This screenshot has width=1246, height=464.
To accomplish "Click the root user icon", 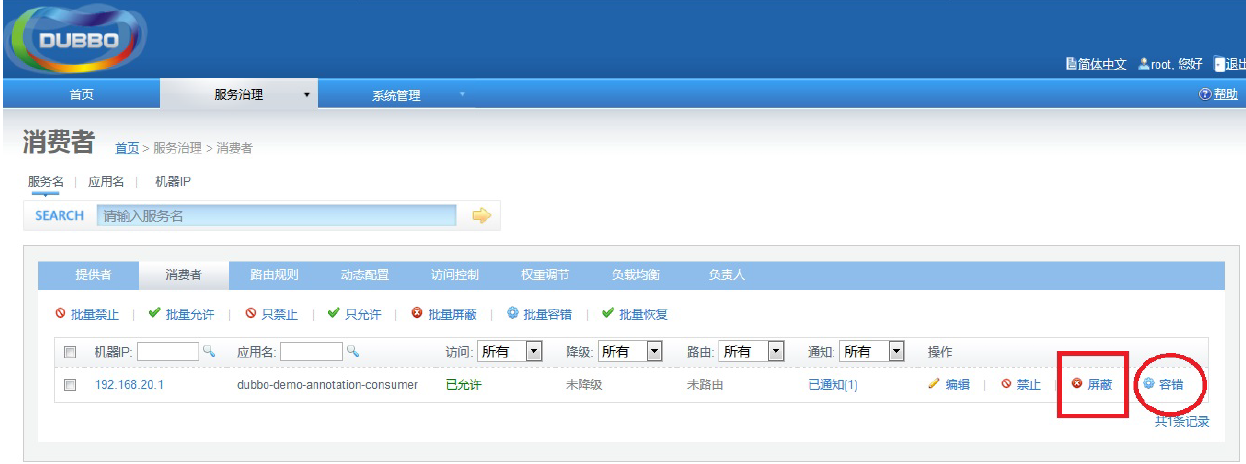I will [1144, 64].
